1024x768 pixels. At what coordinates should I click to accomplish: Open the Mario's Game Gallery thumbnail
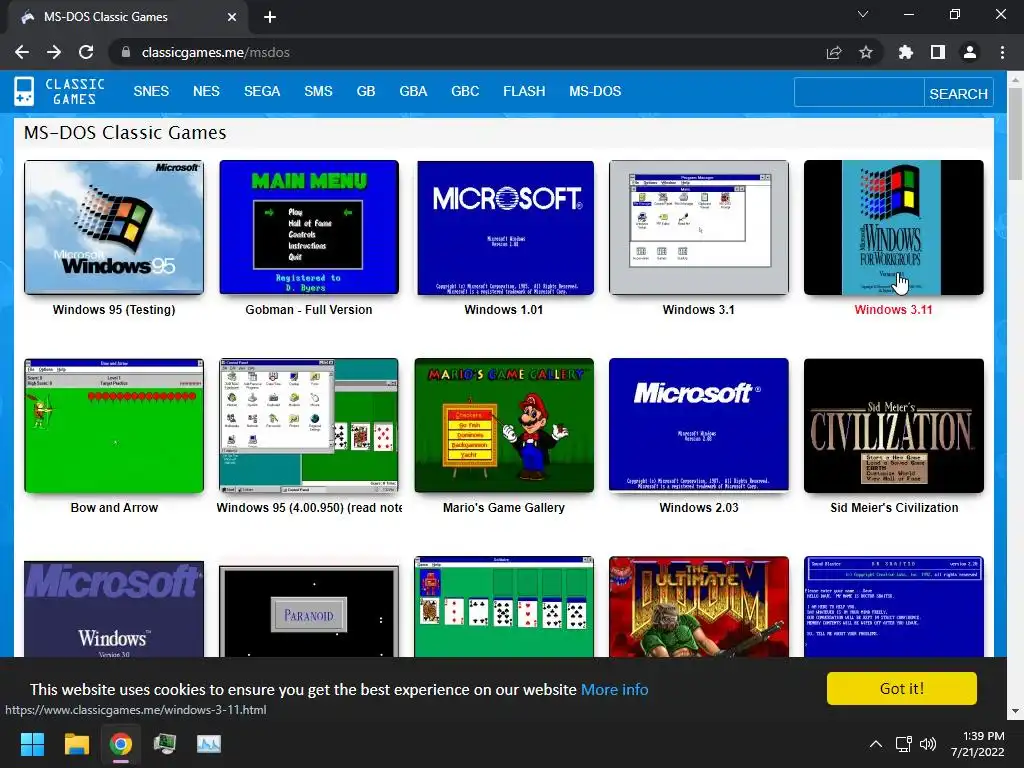[504, 425]
